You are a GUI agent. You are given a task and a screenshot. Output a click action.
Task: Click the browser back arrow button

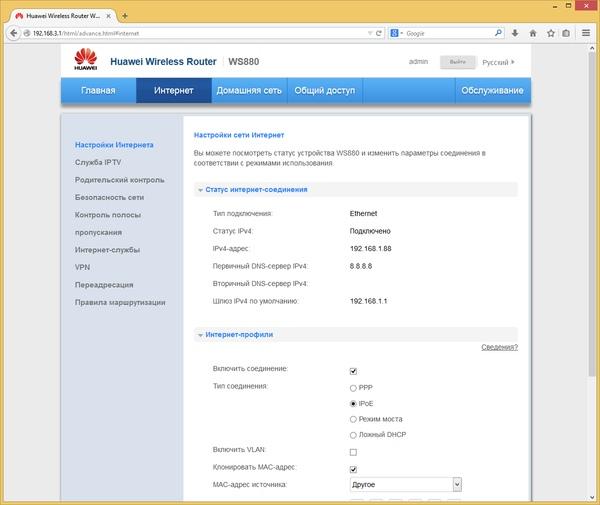(x=13, y=33)
